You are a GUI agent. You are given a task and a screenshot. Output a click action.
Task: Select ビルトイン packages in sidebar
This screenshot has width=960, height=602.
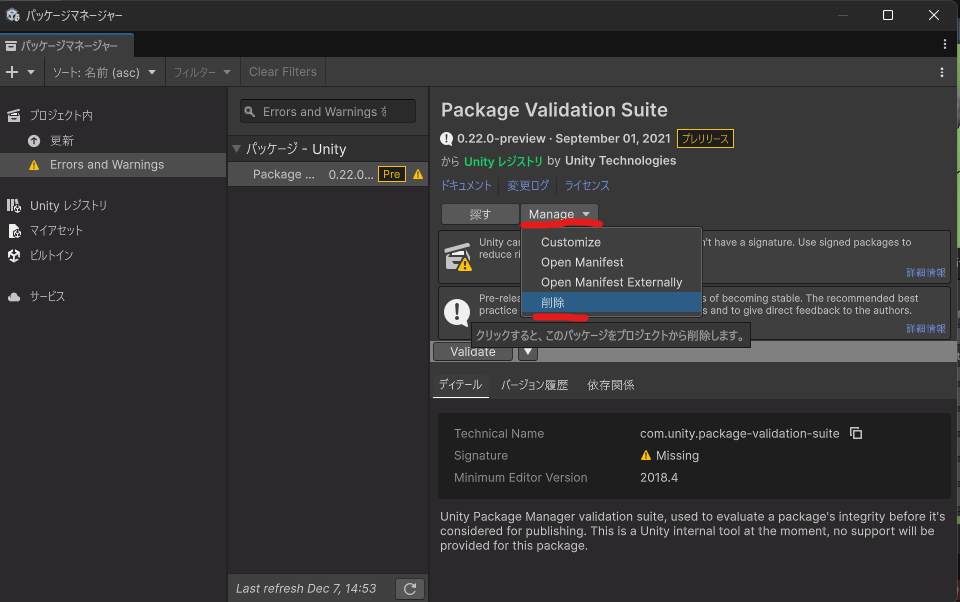tap(51, 255)
